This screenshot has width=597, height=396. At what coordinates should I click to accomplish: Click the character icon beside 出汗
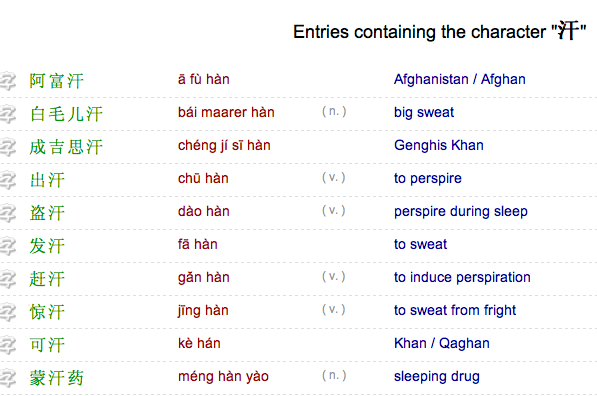pyautogui.click(x=8, y=180)
